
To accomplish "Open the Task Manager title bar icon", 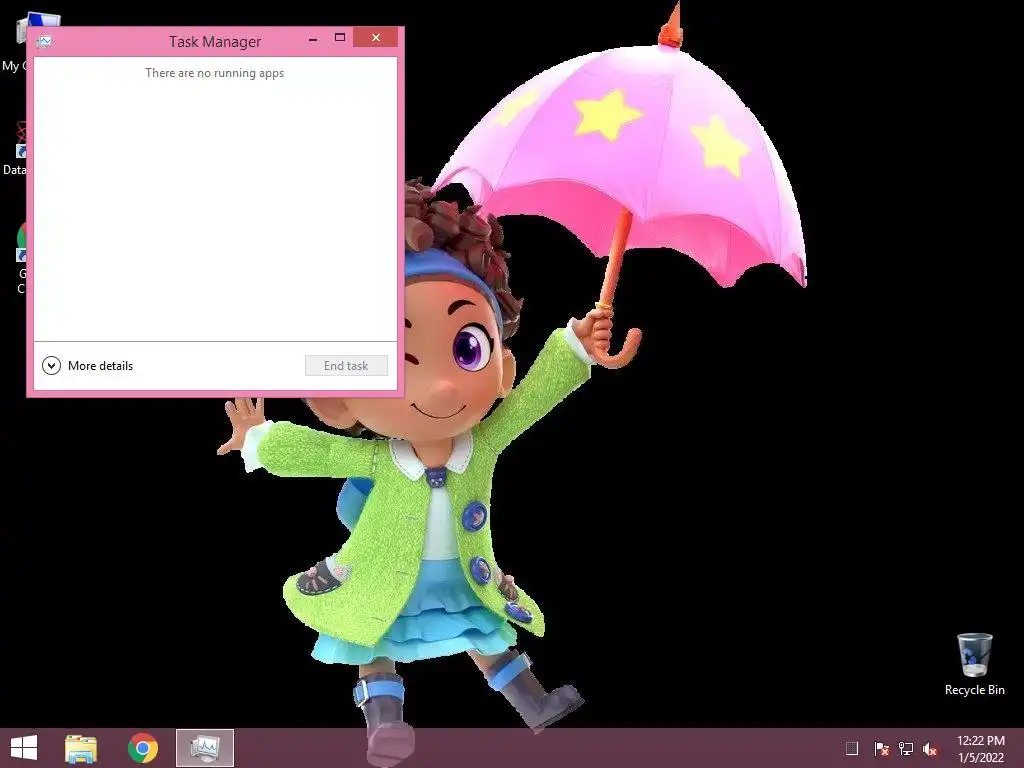I will (44, 41).
